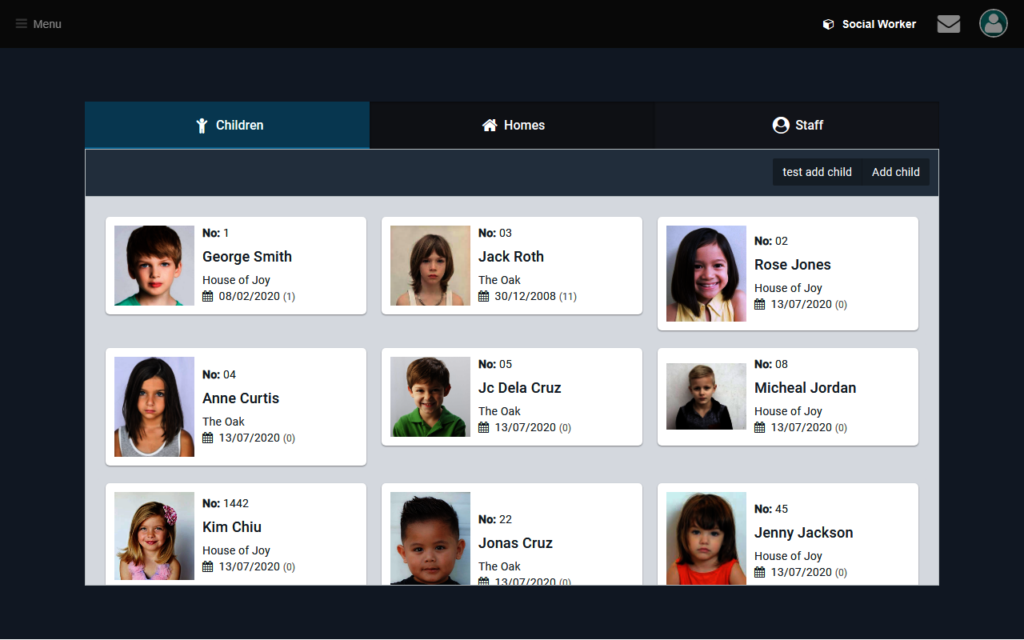Click calendar icon on Micheal Jordan card
Screen dimensions: 1024x640
760,428
